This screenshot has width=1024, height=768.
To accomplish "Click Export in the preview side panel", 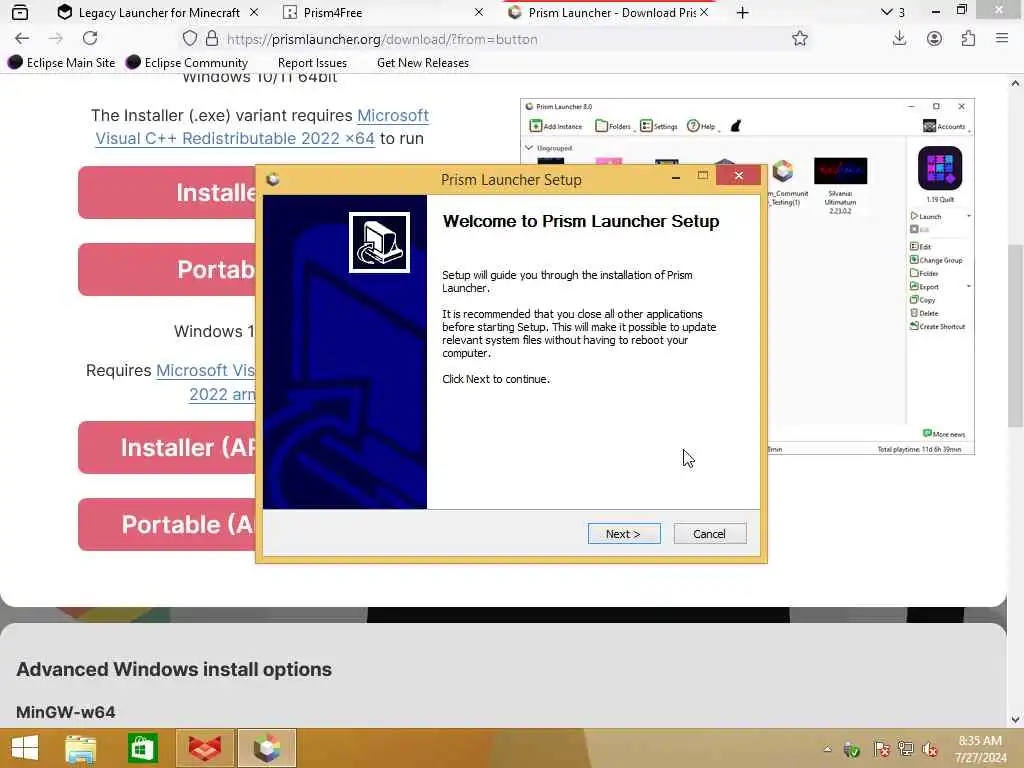I will click(x=925, y=287).
